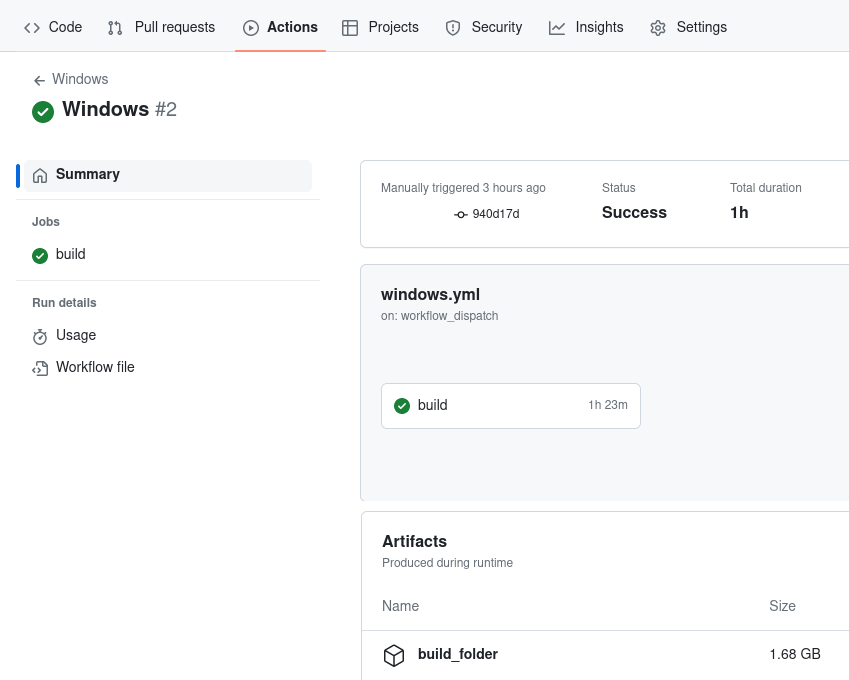The image size is (849, 680).
Task: Go back to the Windows workflow link
Action: [80, 79]
